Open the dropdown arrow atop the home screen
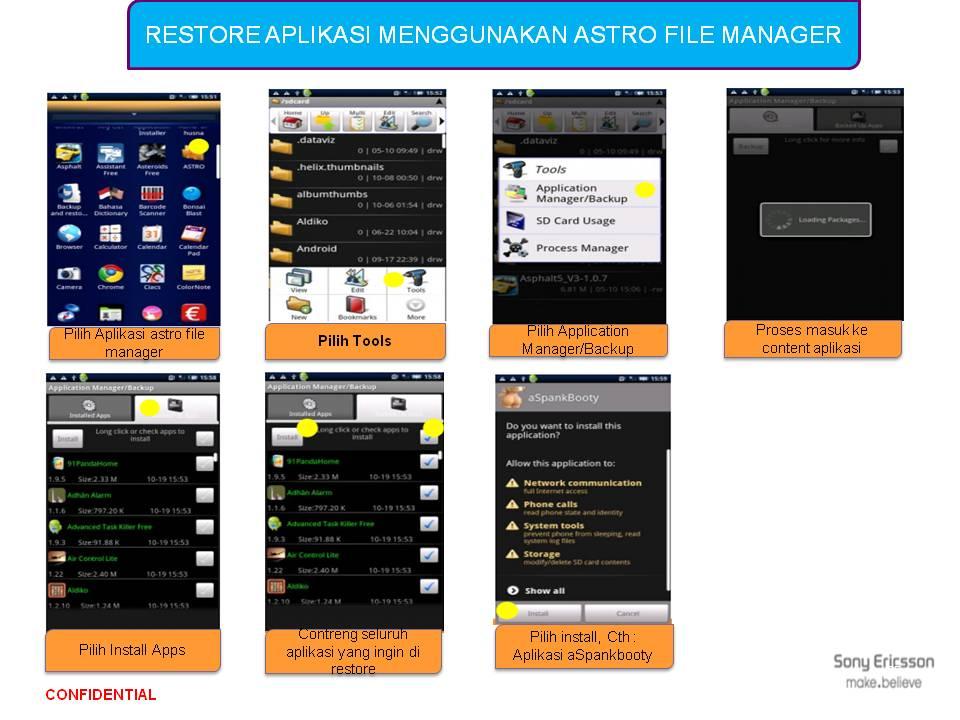 (x=133, y=114)
